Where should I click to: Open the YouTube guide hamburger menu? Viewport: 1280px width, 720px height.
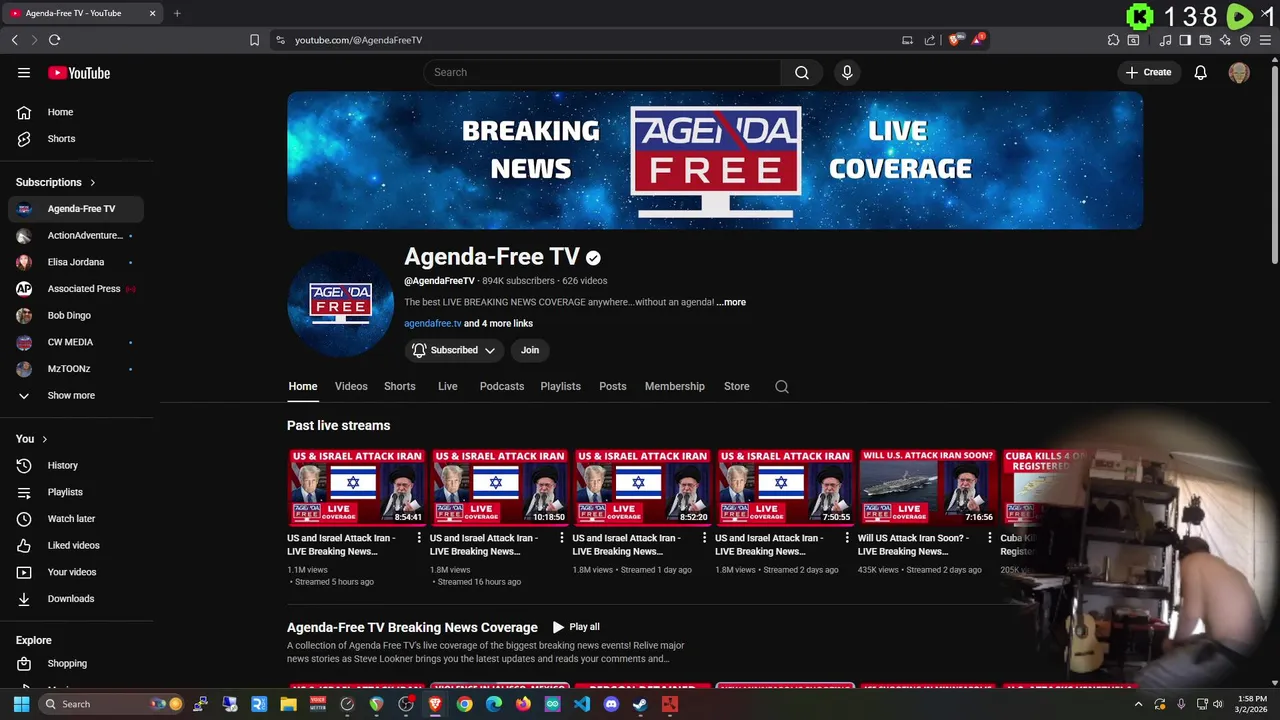click(24, 72)
